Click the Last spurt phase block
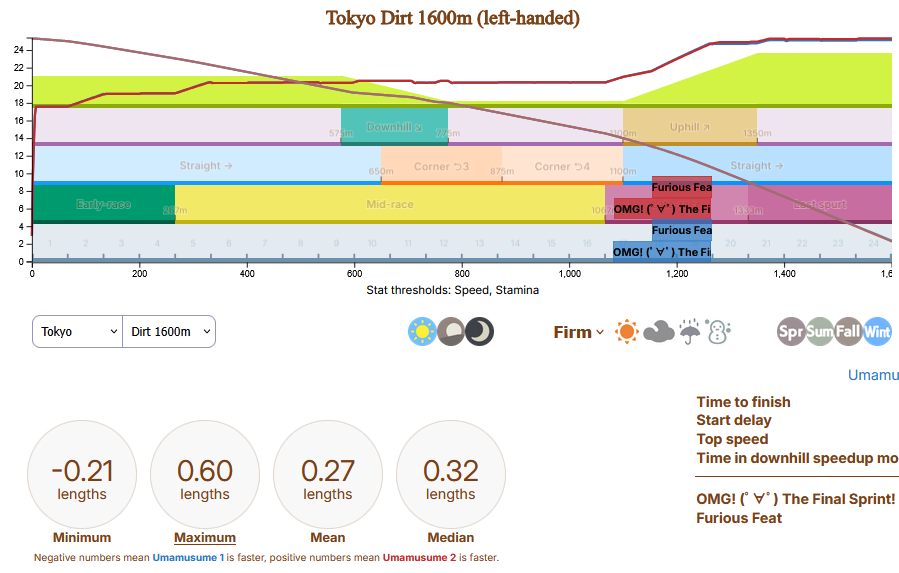The image size is (899, 573). click(x=820, y=204)
